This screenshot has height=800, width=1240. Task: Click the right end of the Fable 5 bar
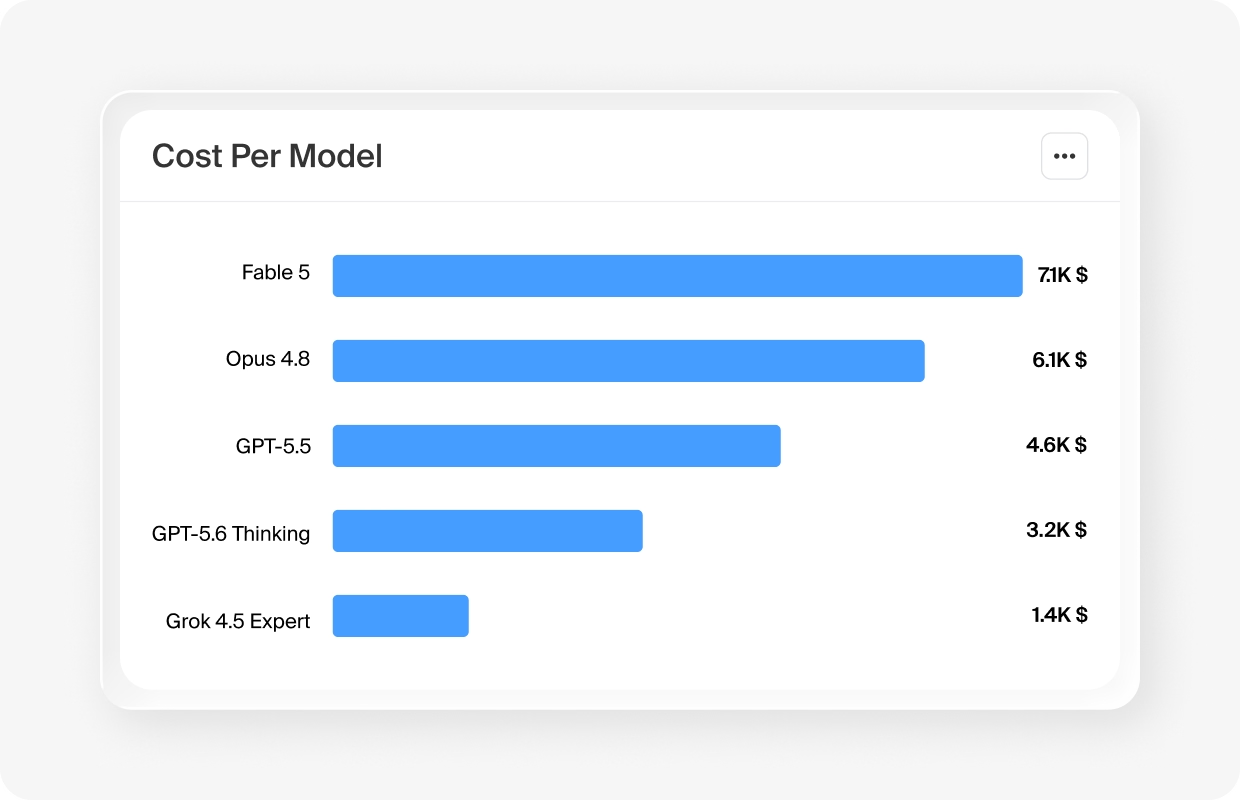pyautogui.click(x=1015, y=275)
